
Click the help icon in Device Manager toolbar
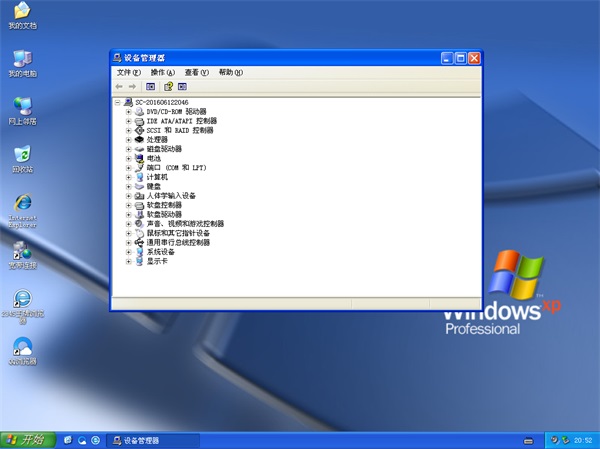click(x=170, y=87)
